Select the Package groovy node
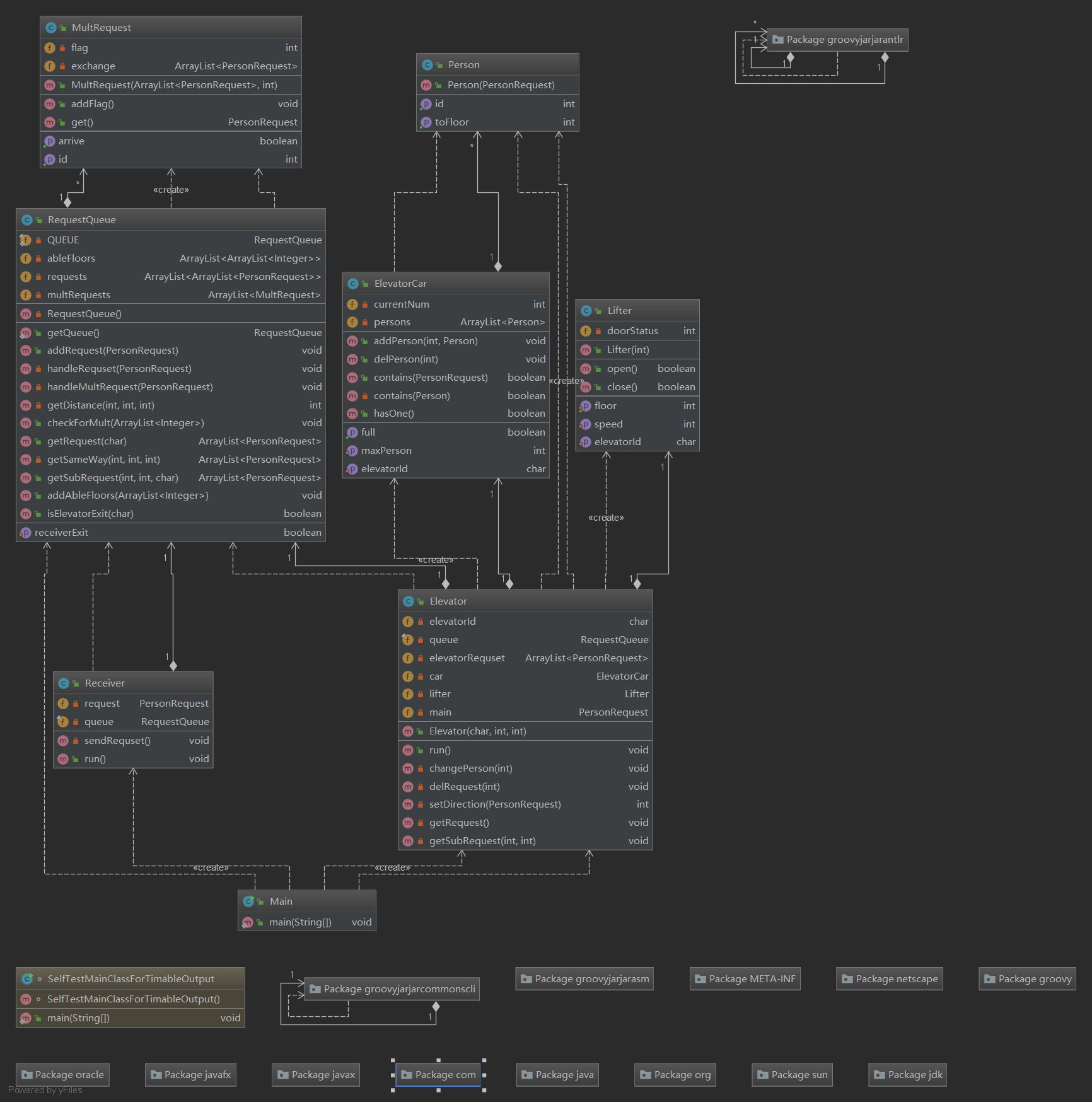1092x1102 pixels. [x=1028, y=979]
